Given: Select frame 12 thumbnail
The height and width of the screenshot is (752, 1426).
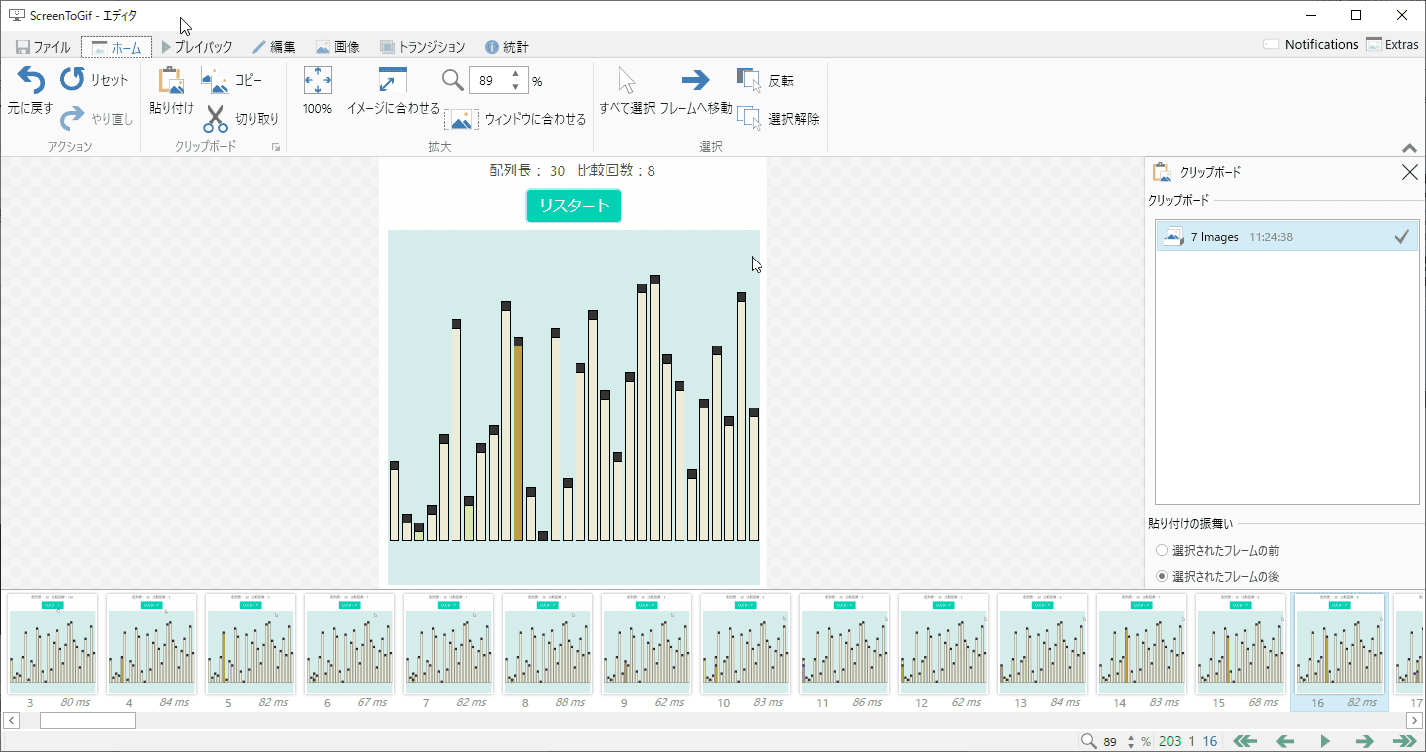Looking at the screenshot, I should [x=943, y=644].
